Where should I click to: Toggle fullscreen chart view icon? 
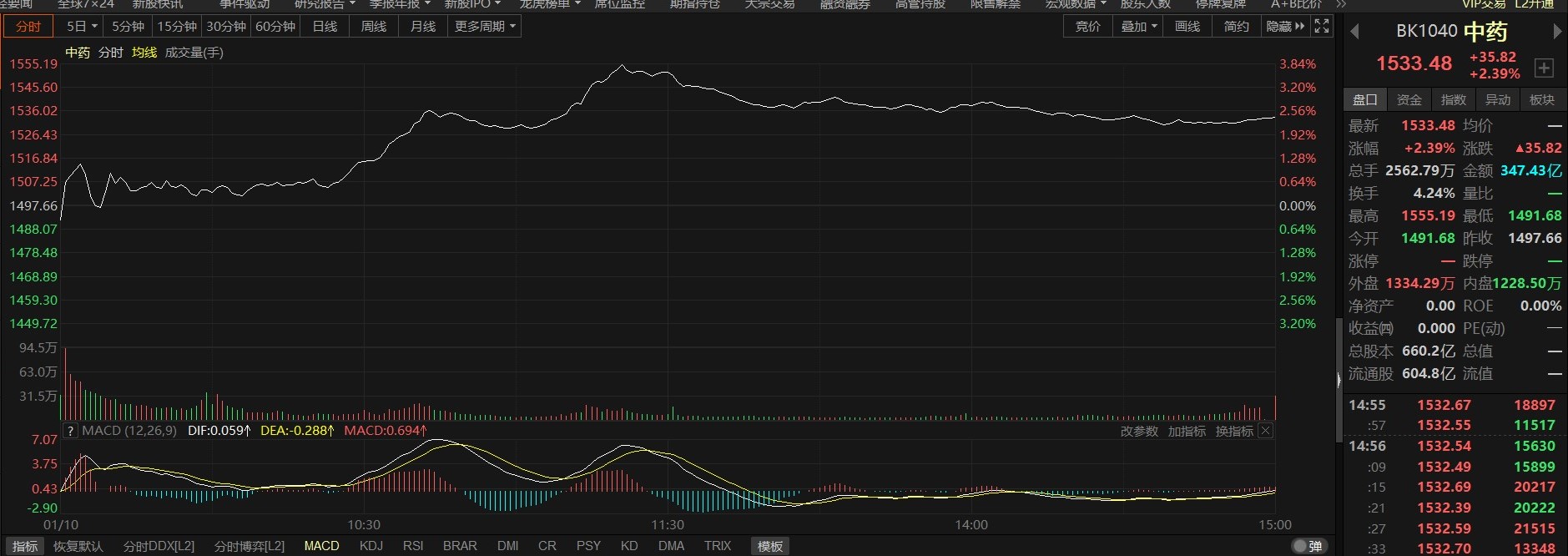point(1322,26)
